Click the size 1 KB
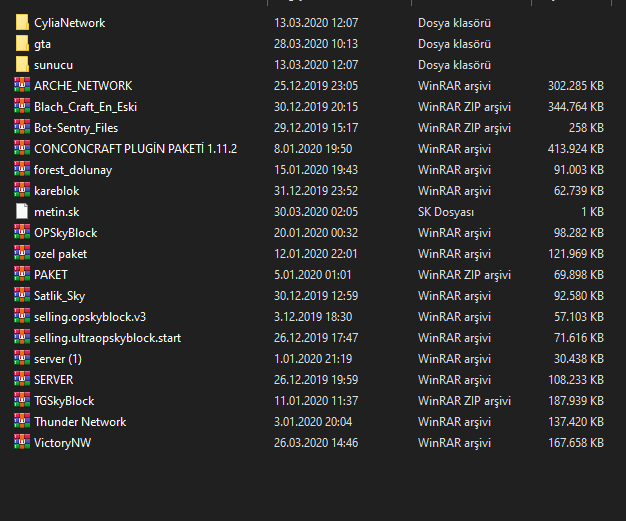This screenshot has width=626, height=521. click(x=592, y=212)
